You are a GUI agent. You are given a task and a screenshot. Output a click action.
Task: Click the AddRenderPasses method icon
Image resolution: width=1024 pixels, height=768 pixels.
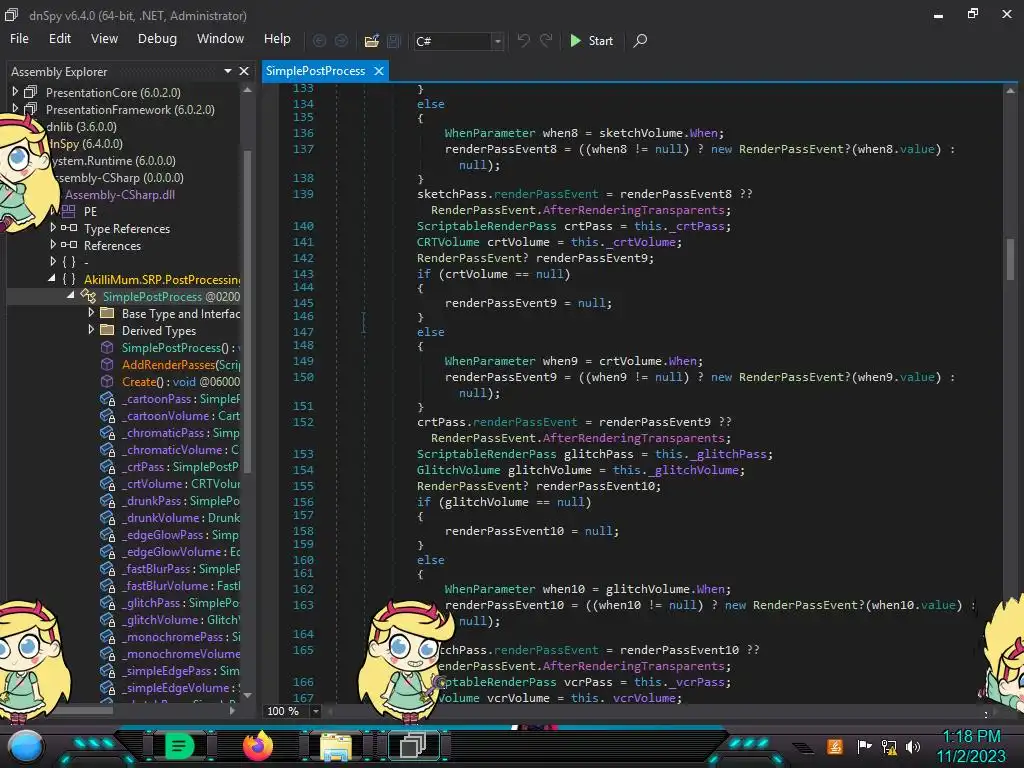[x=107, y=364]
